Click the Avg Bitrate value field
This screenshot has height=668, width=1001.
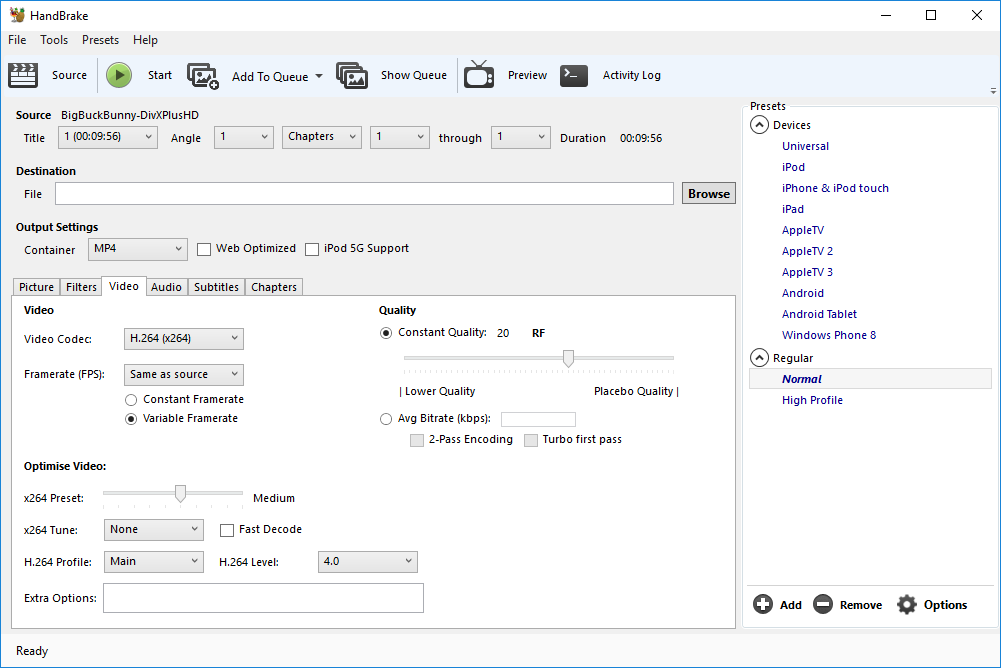(538, 419)
